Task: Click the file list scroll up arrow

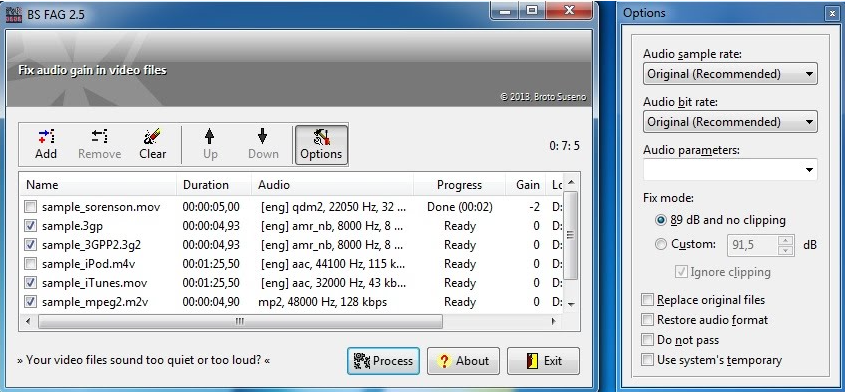Action: click(571, 182)
